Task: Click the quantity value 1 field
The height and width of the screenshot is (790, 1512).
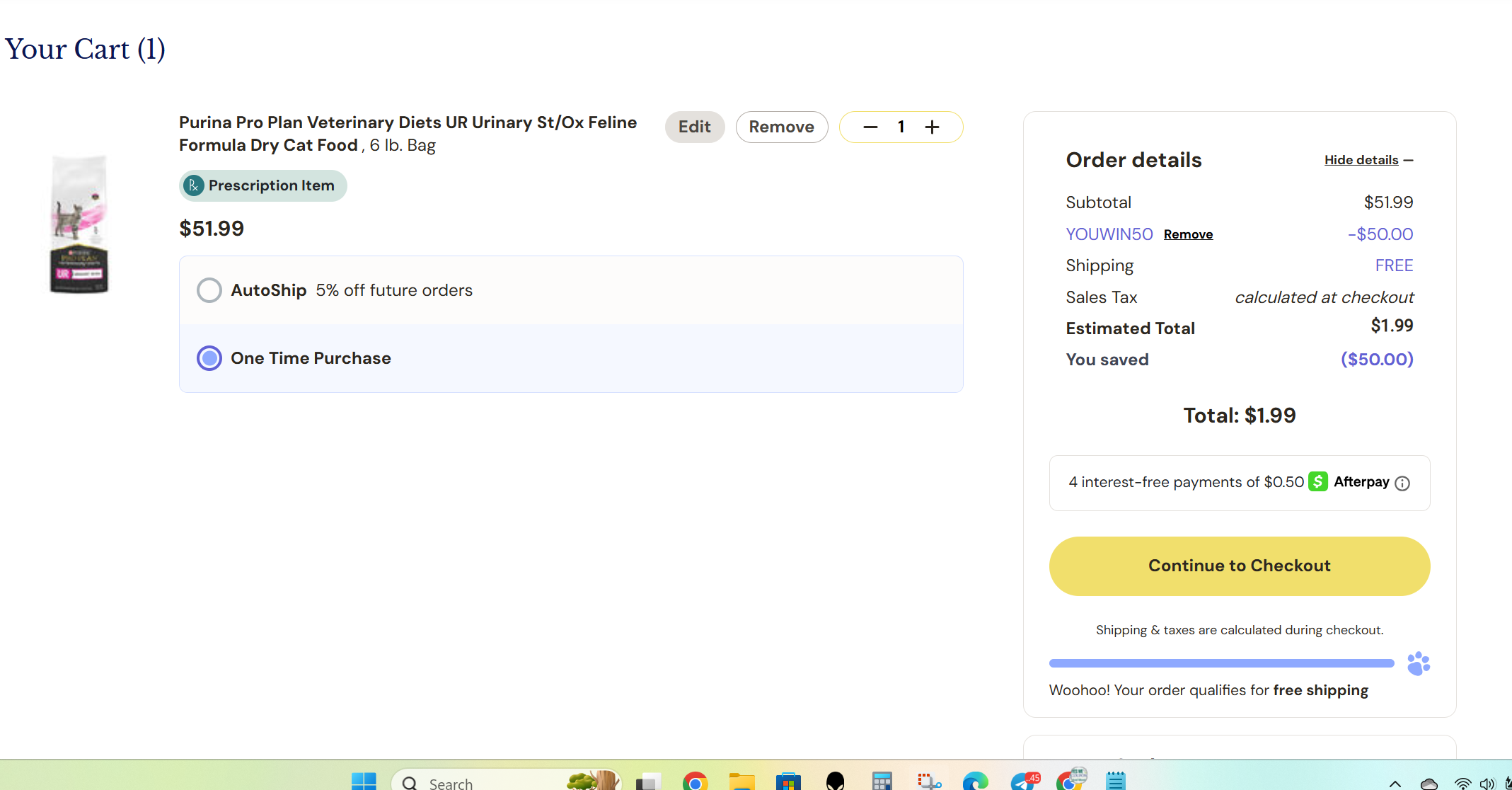Action: tap(901, 127)
